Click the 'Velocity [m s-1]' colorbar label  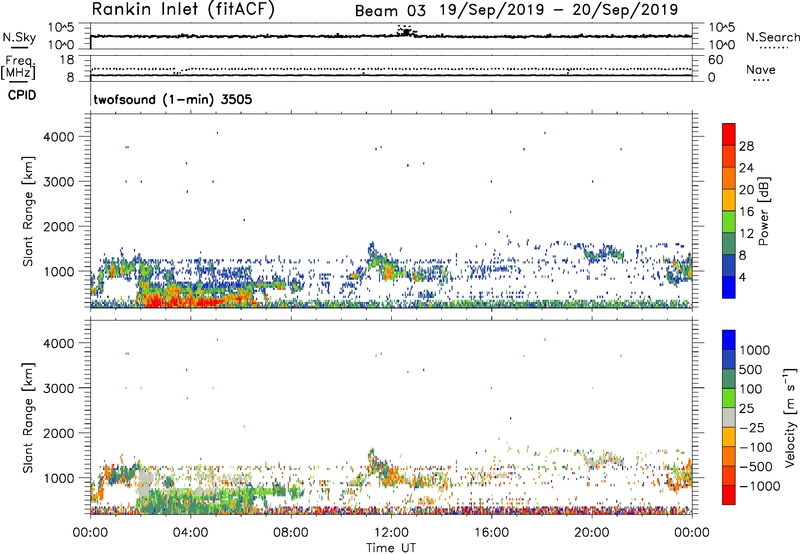point(790,417)
